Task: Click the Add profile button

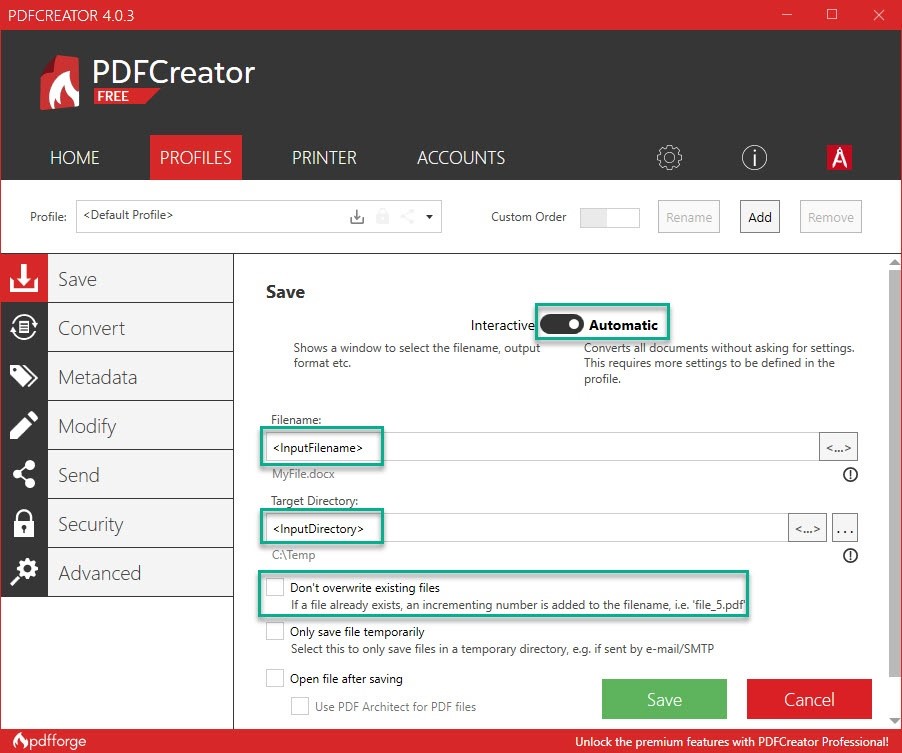Action: [759, 217]
